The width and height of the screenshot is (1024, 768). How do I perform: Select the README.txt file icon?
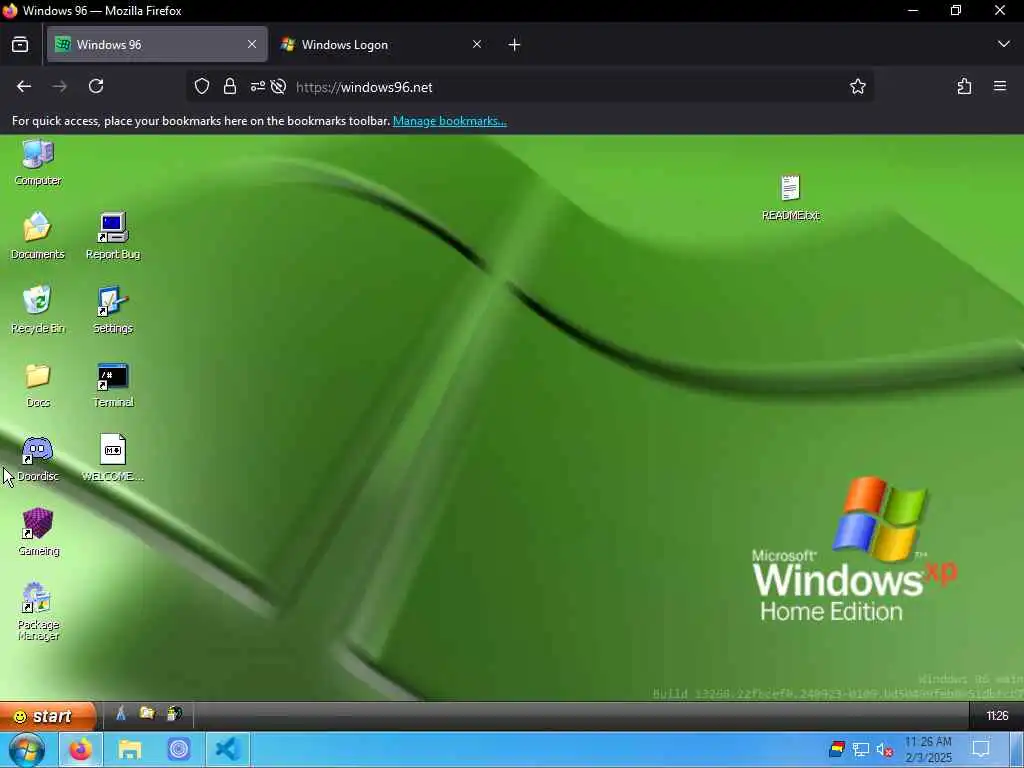coord(790,197)
